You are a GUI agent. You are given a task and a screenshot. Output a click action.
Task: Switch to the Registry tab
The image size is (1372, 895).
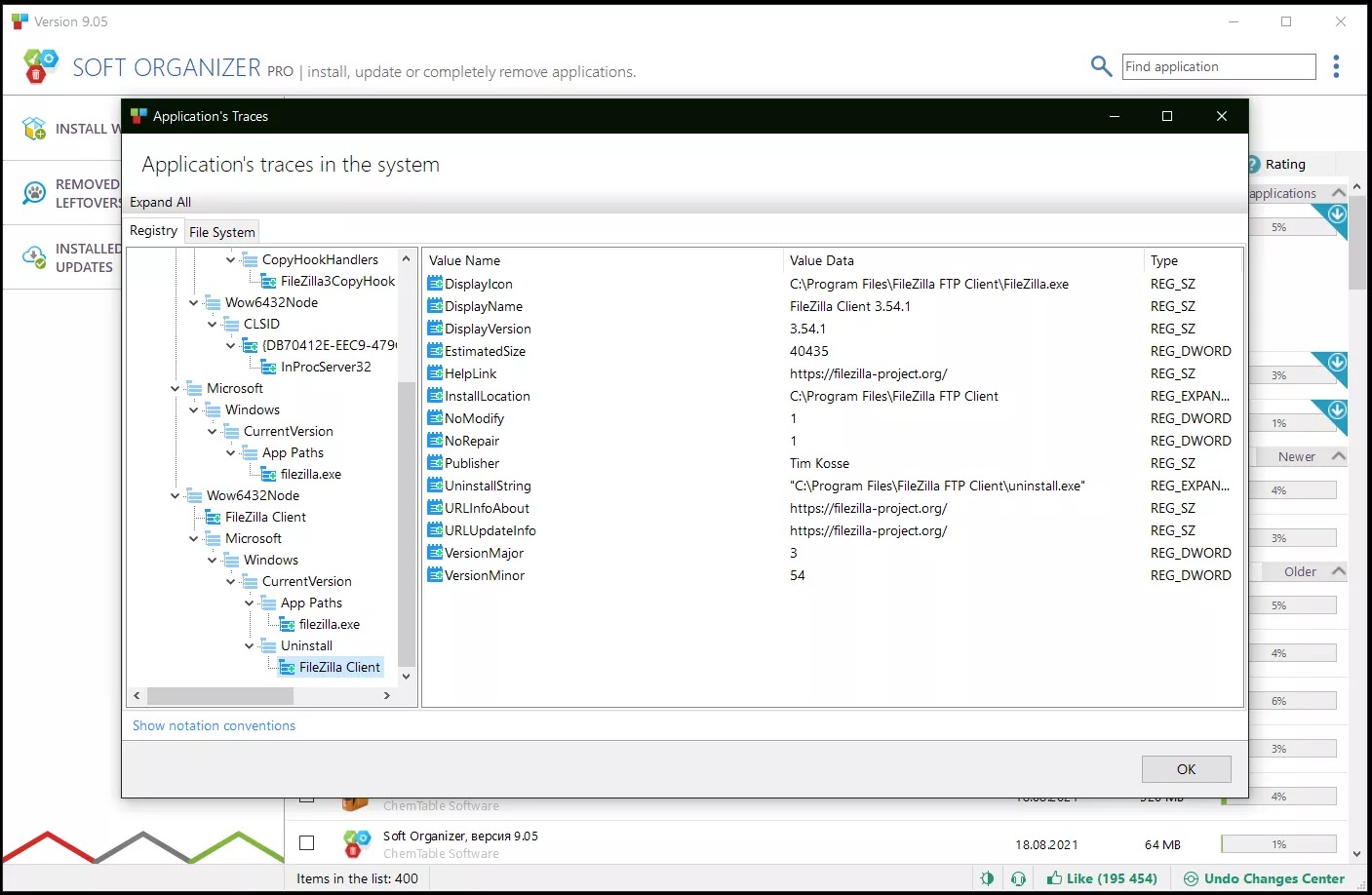pyautogui.click(x=152, y=231)
